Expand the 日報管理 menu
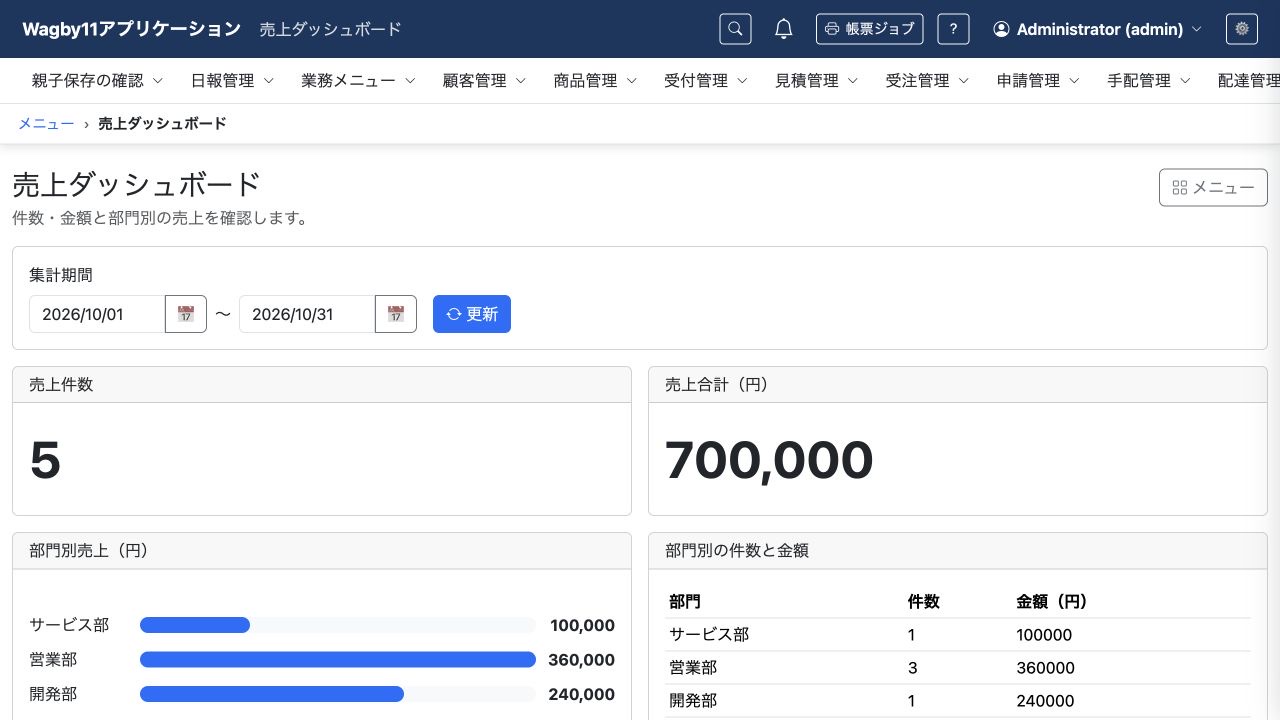The height and width of the screenshot is (720, 1280). (x=232, y=81)
